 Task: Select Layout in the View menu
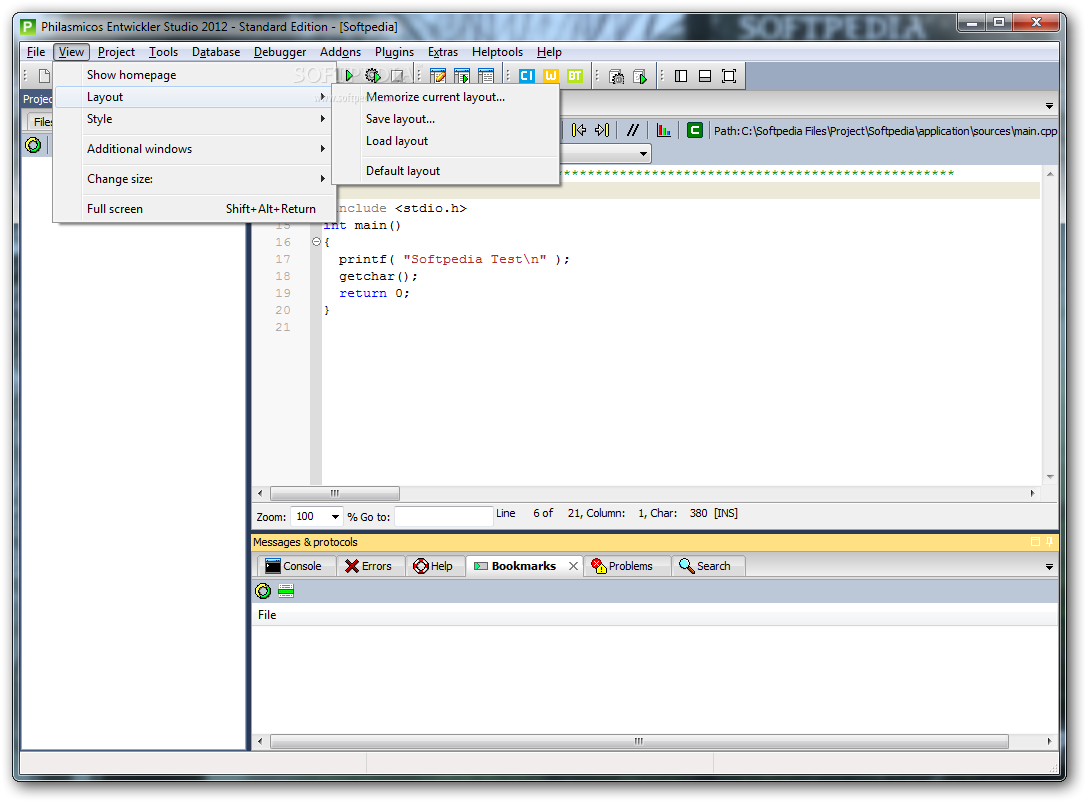(191, 97)
